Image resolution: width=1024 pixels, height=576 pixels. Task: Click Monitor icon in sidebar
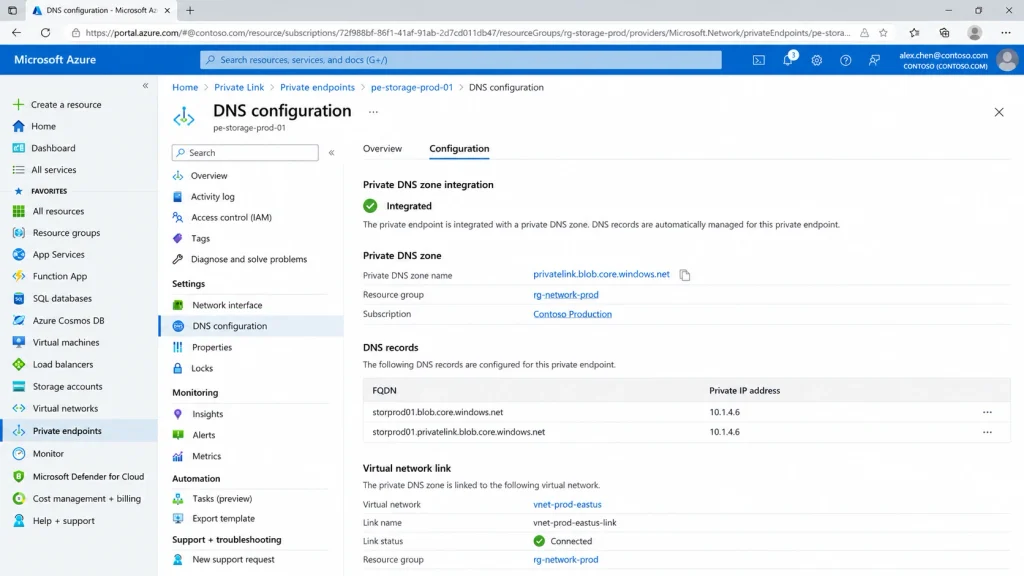click(18, 453)
